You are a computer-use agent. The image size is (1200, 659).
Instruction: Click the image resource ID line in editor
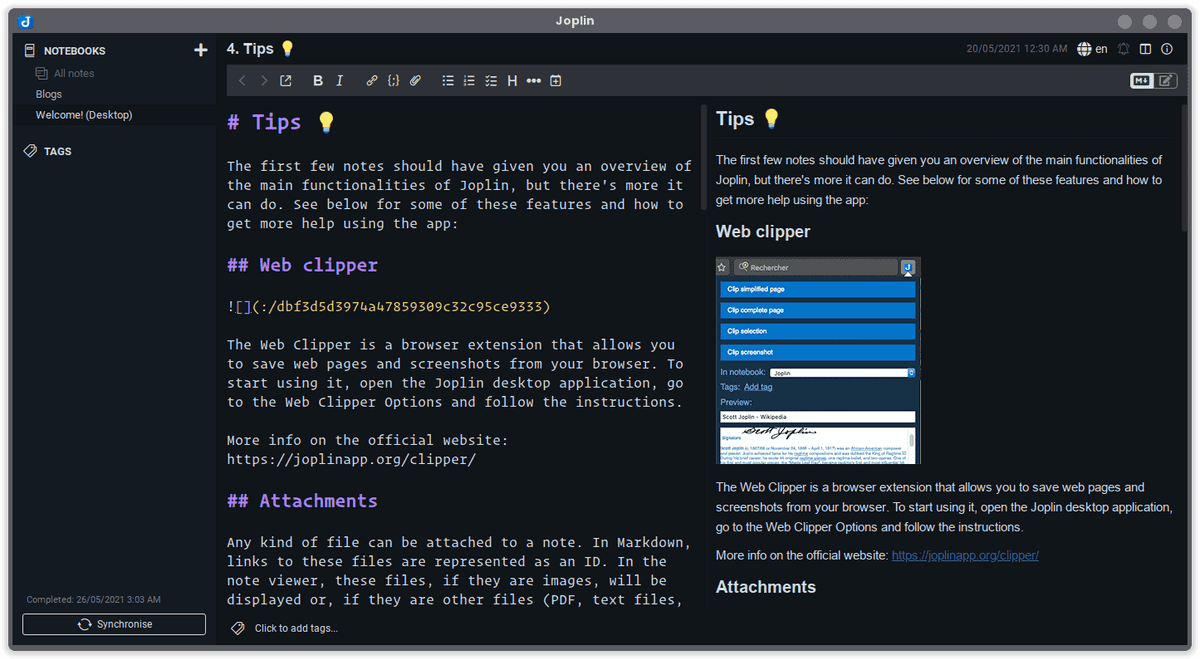tap(388, 306)
